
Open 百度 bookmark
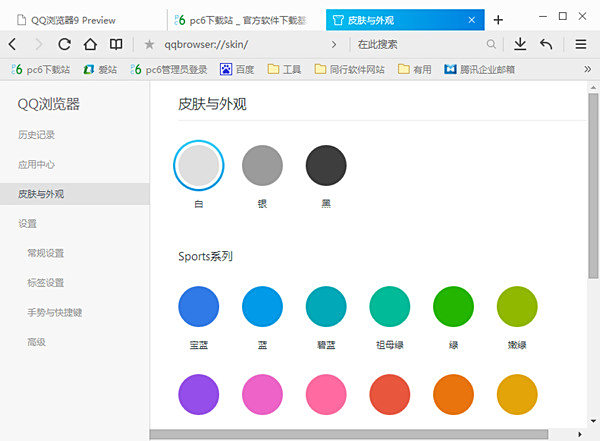[237, 69]
